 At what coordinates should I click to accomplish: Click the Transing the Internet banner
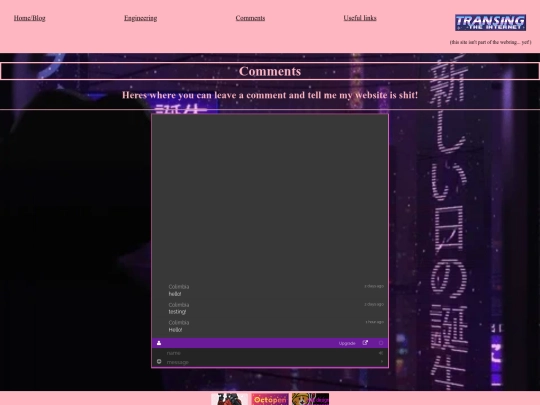(490, 23)
